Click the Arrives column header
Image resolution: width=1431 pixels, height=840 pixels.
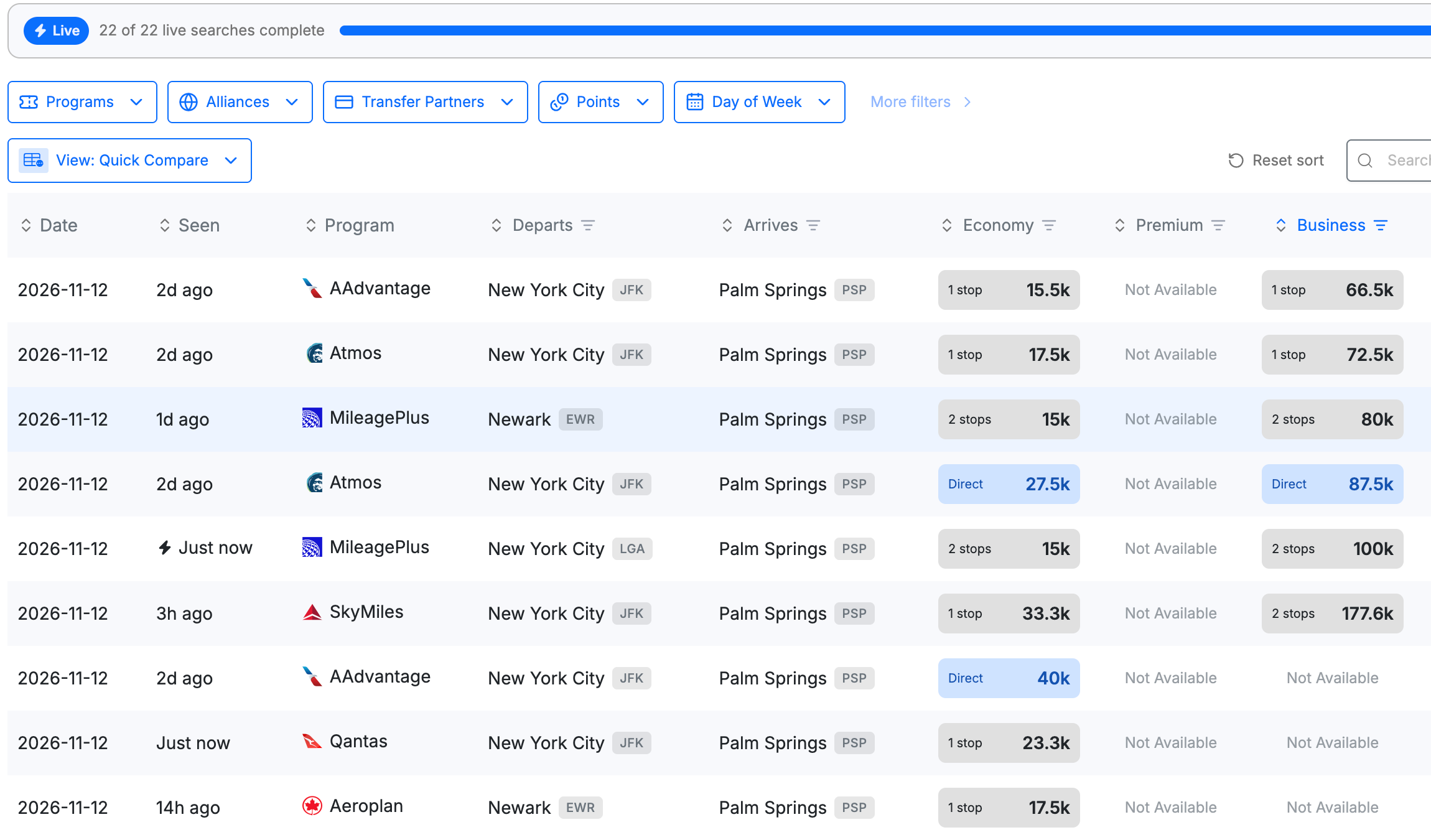pos(771,225)
